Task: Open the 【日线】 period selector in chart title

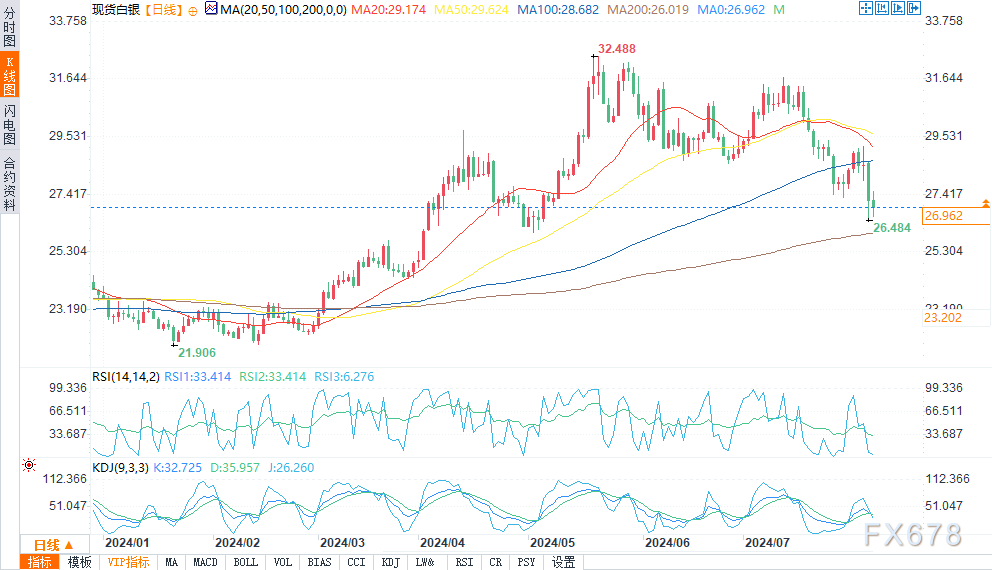Action: 160,9
